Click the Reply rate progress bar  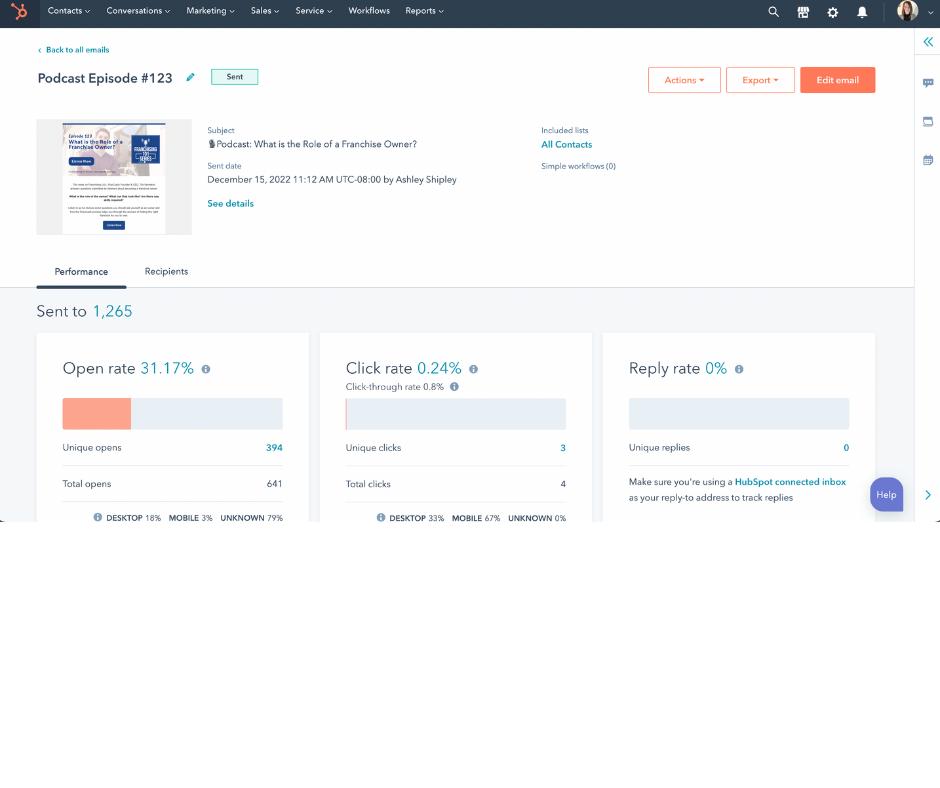tap(739, 414)
